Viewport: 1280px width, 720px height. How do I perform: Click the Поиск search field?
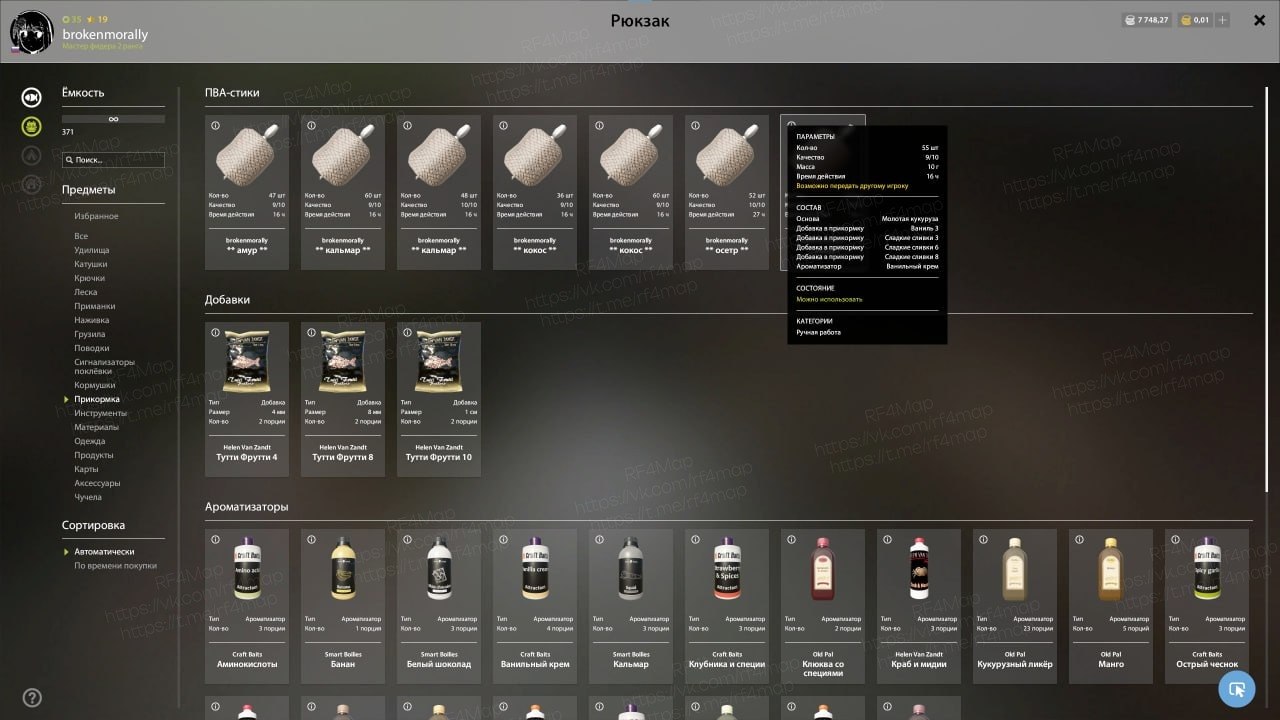[113, 160]
